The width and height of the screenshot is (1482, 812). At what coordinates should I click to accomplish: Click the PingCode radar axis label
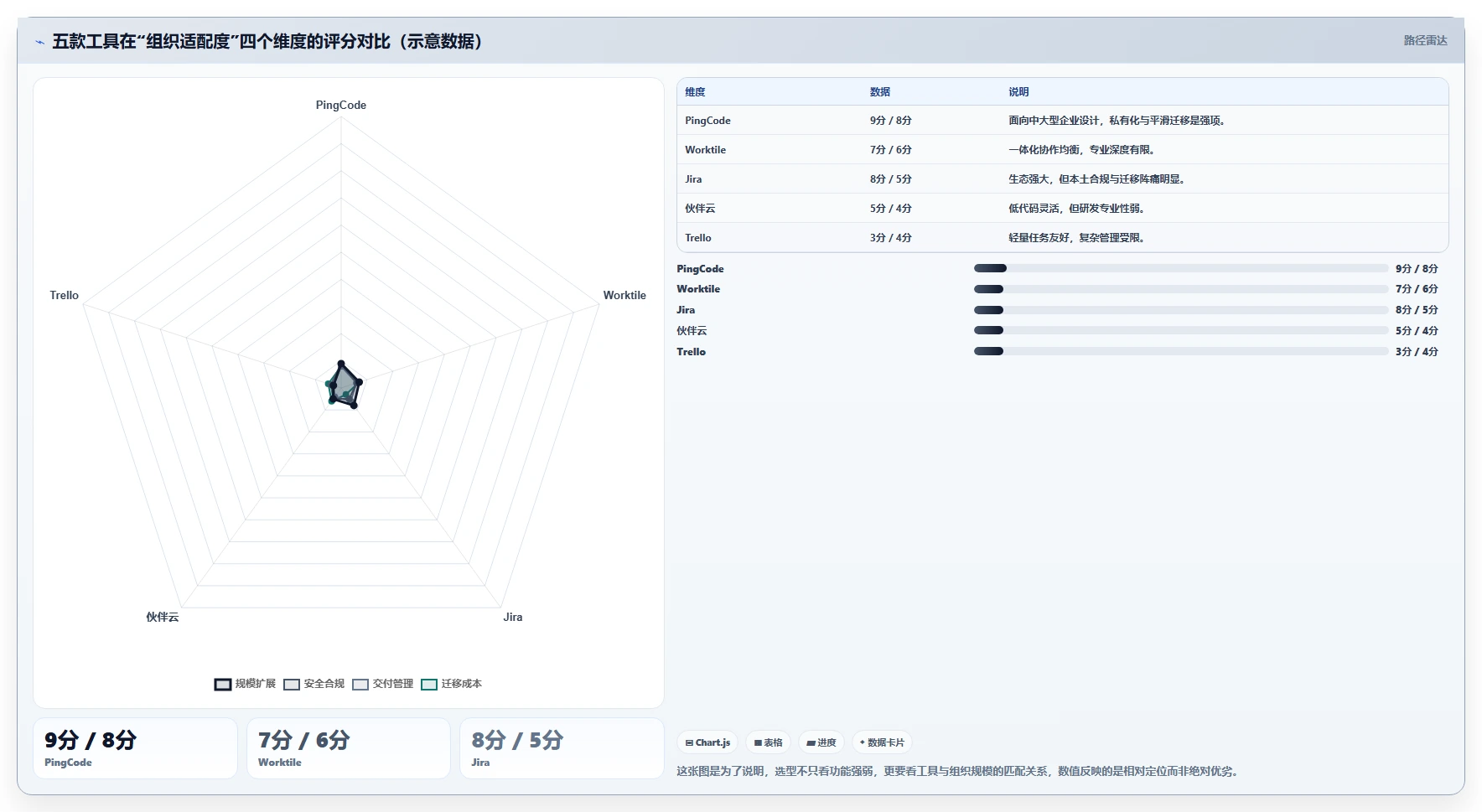point(341,106)
